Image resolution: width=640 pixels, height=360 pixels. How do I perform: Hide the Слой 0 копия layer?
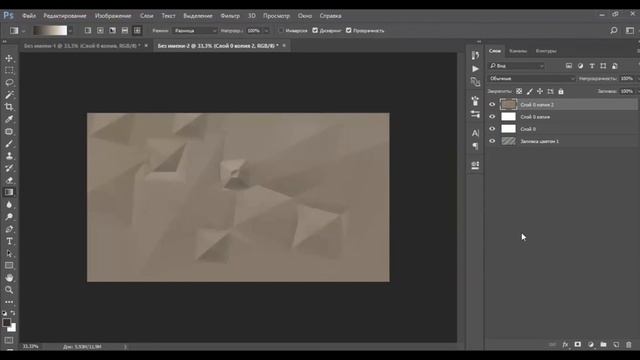pos(492,117)
